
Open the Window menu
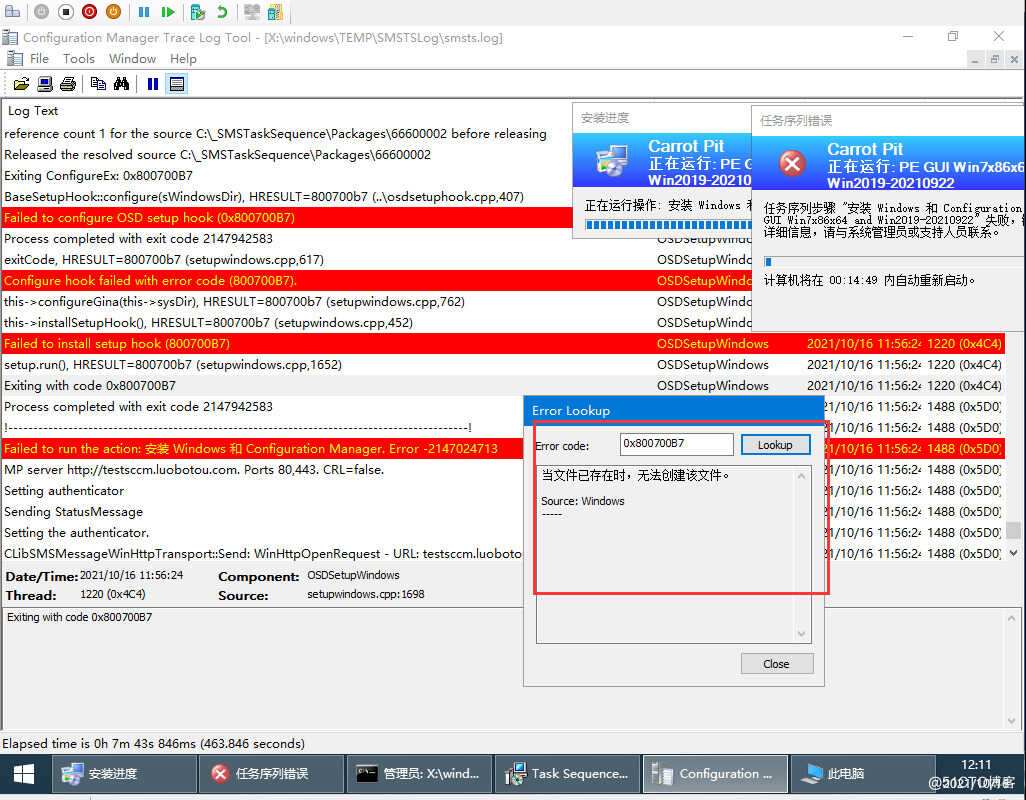click(132, 59)
